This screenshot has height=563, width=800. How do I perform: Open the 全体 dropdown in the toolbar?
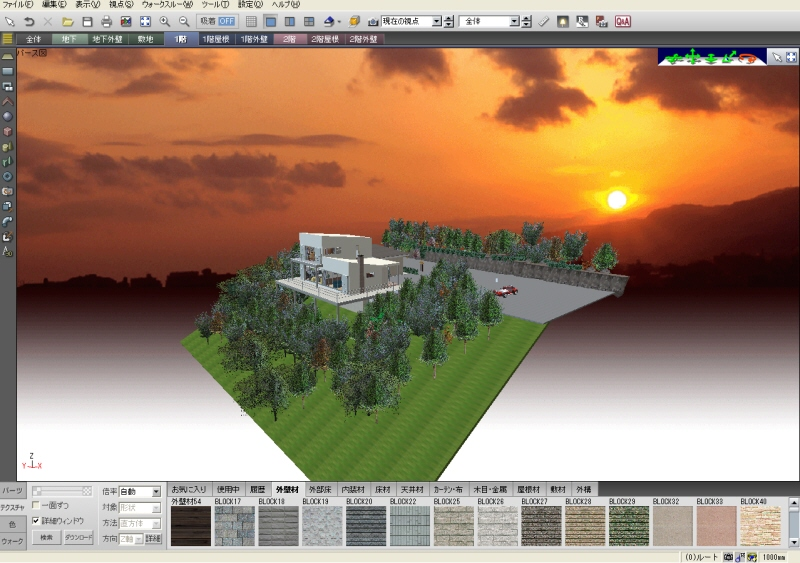[514, 21]
